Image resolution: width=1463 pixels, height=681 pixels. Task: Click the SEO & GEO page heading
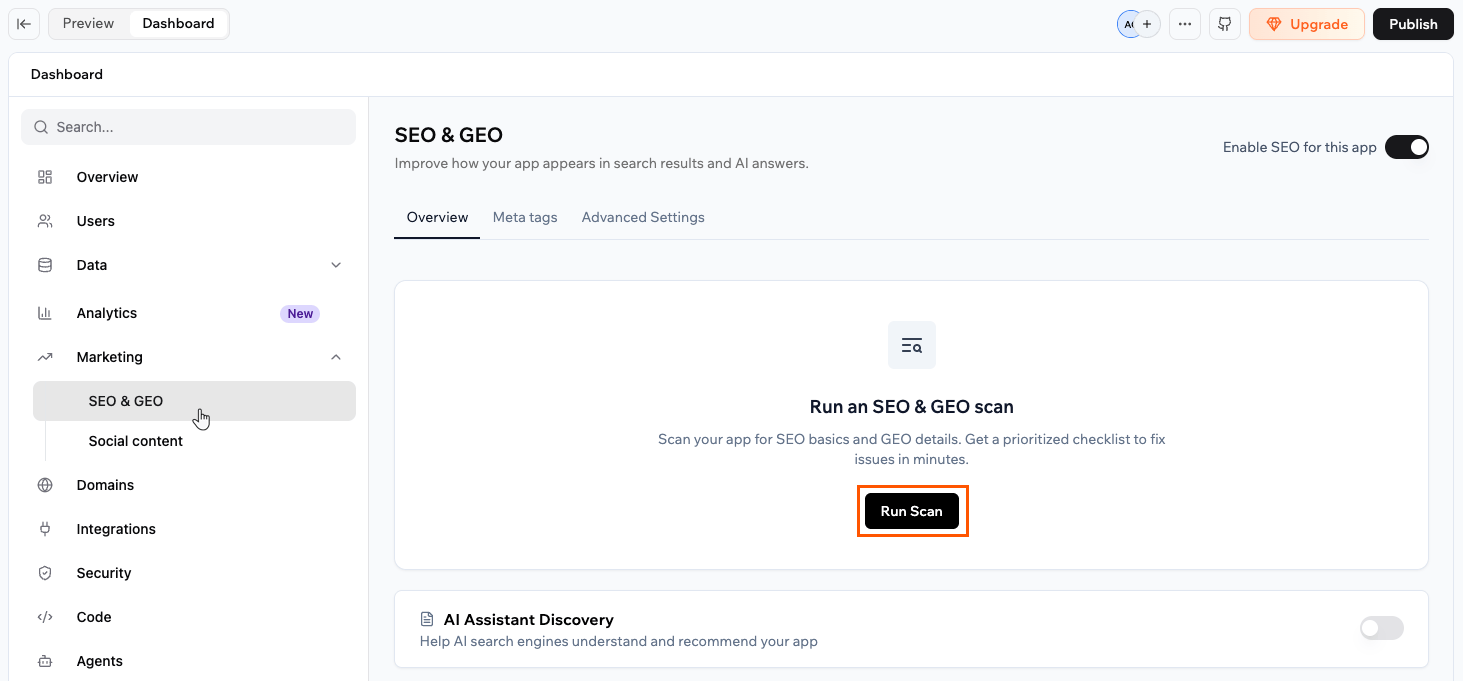[449, 135]
